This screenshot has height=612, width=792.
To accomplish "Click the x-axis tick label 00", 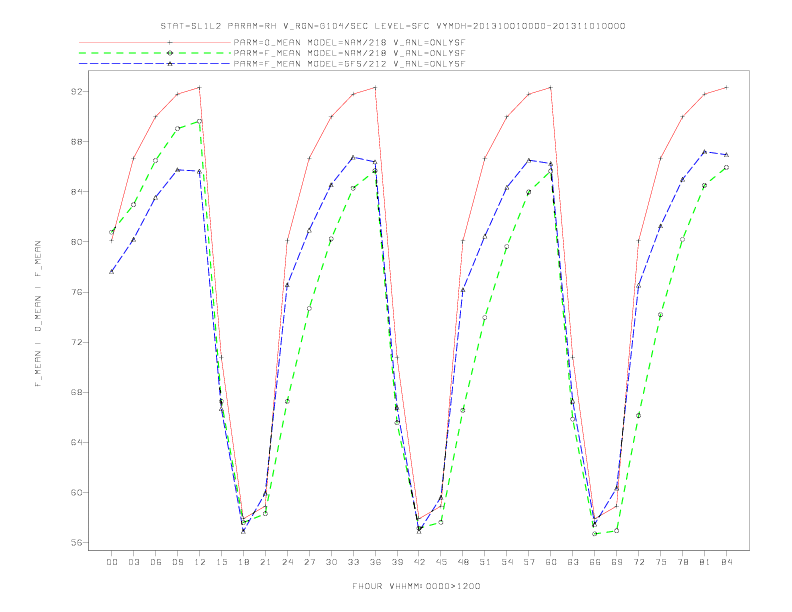I will coord(112,562).
